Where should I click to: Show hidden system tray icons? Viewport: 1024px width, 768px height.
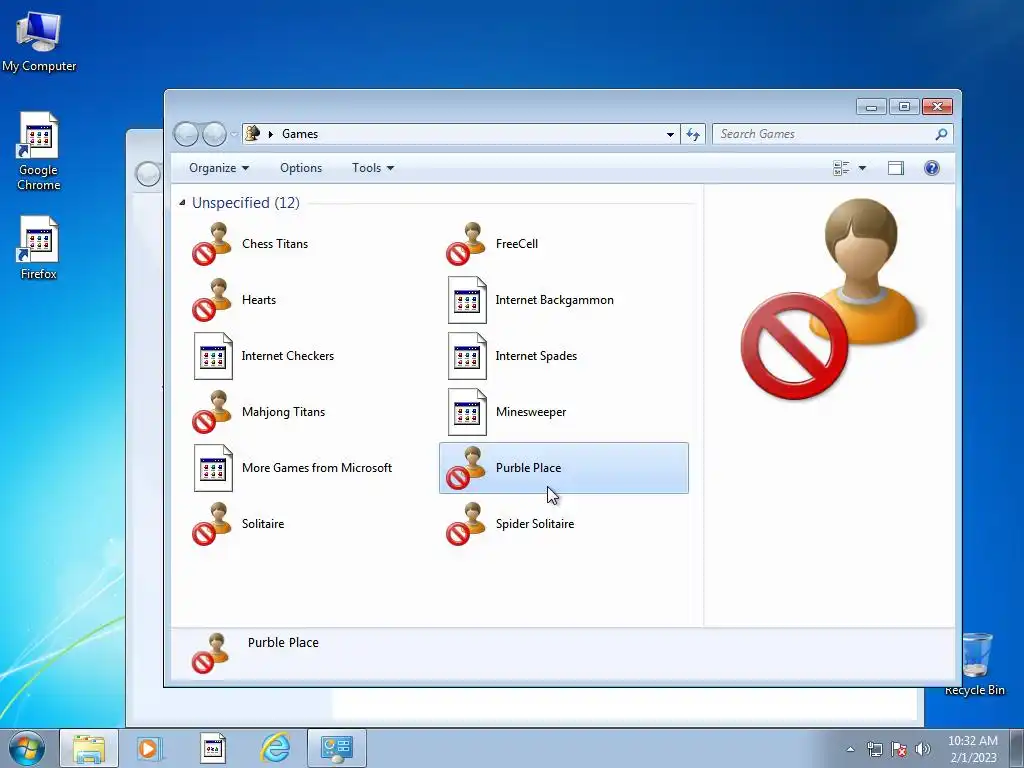[x=850, y=750]
